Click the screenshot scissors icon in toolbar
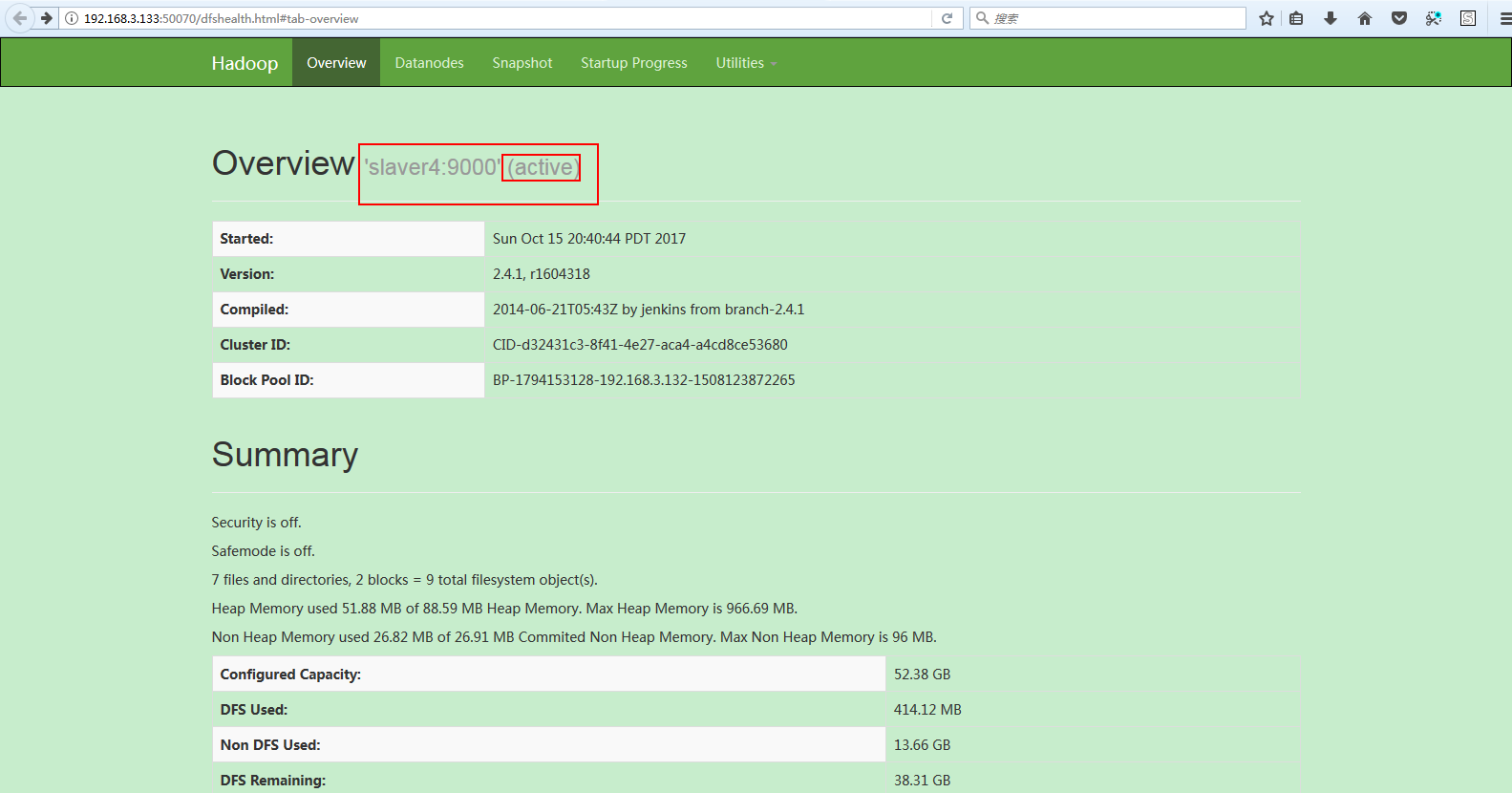1512x793 pixels. tap(1434, 18)
